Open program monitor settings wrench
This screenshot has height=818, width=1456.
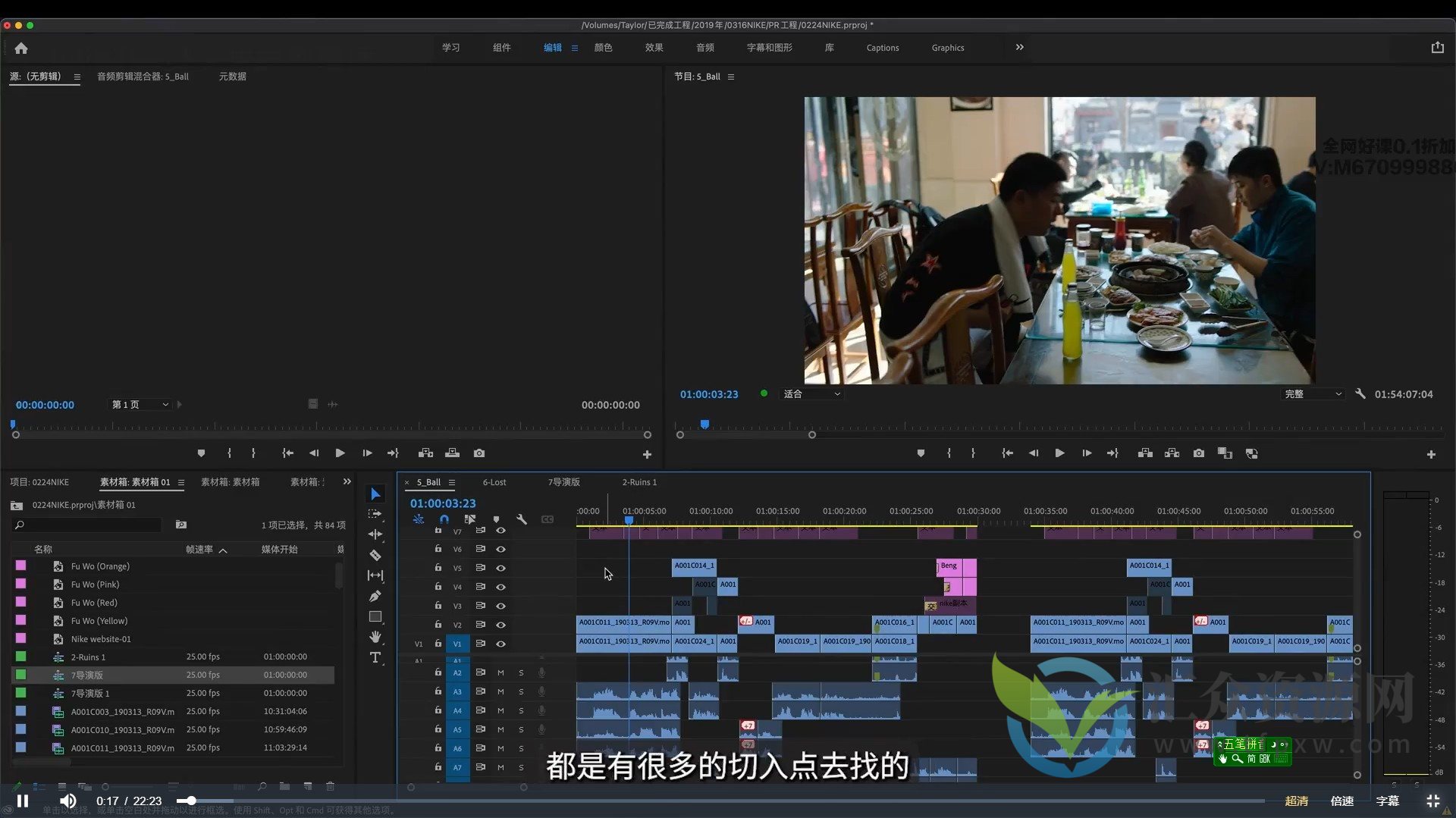(1360, 394)
